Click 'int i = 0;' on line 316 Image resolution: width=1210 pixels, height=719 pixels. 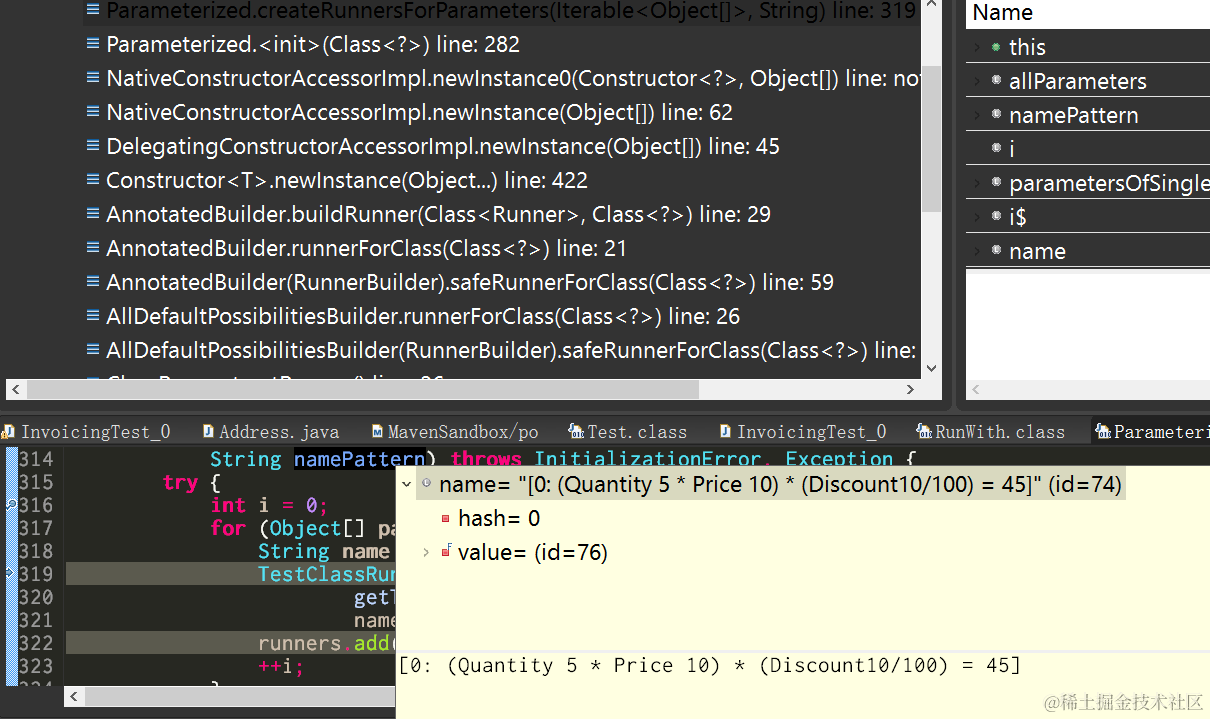click(269, 505)
